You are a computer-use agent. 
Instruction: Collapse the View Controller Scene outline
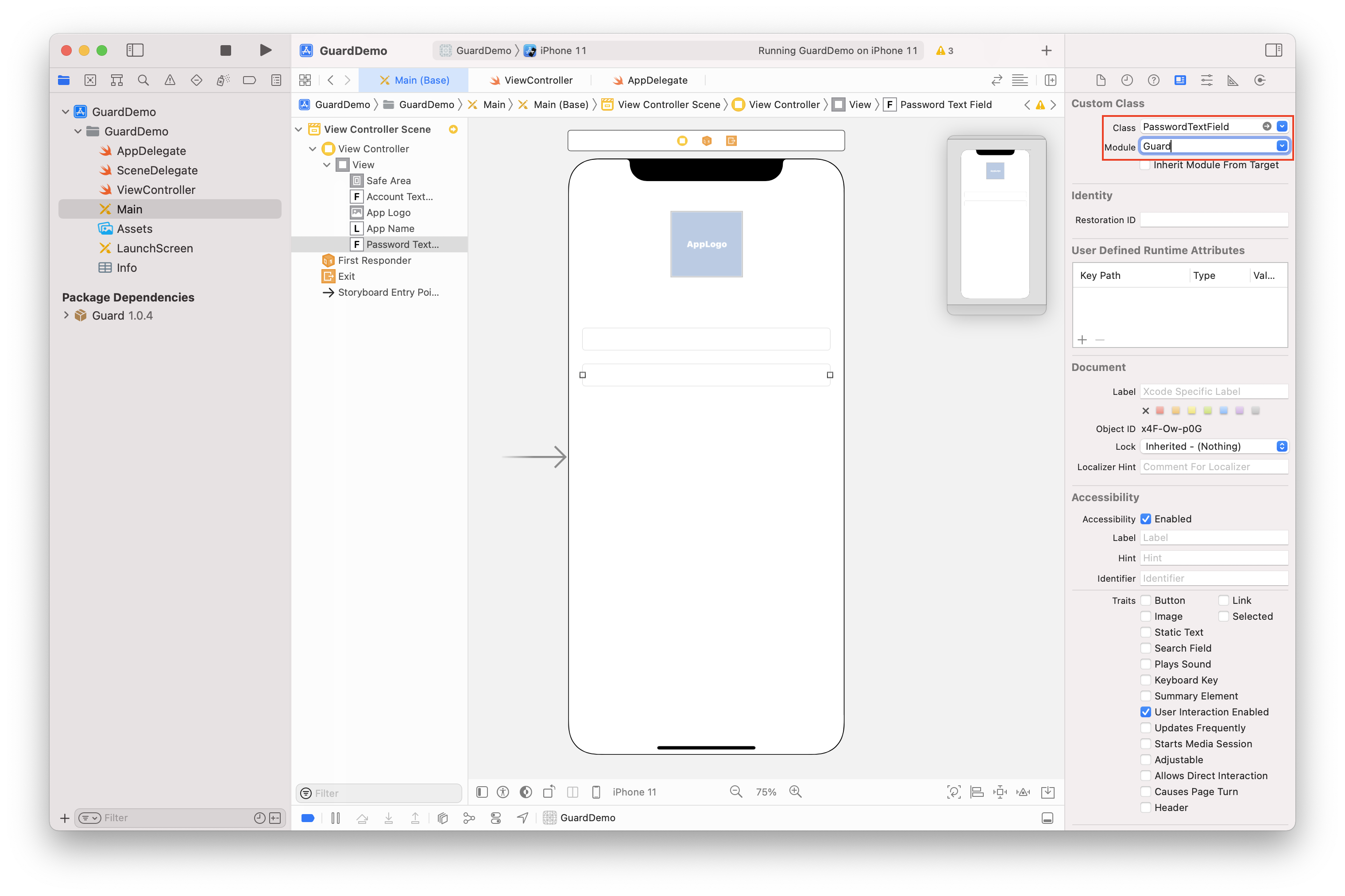coord(299,130)
